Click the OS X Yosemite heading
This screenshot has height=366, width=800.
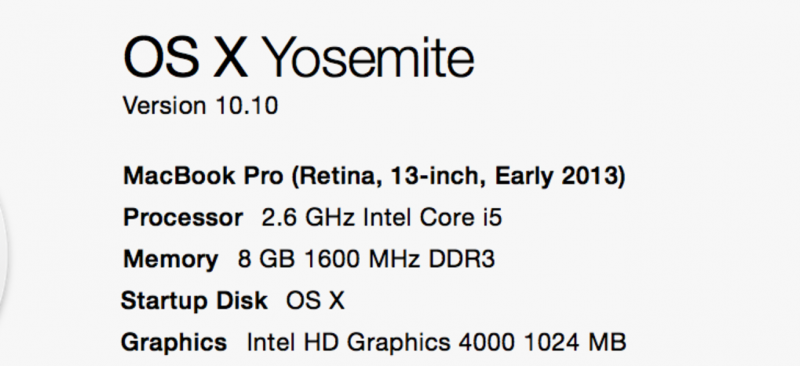click(299, 59)
